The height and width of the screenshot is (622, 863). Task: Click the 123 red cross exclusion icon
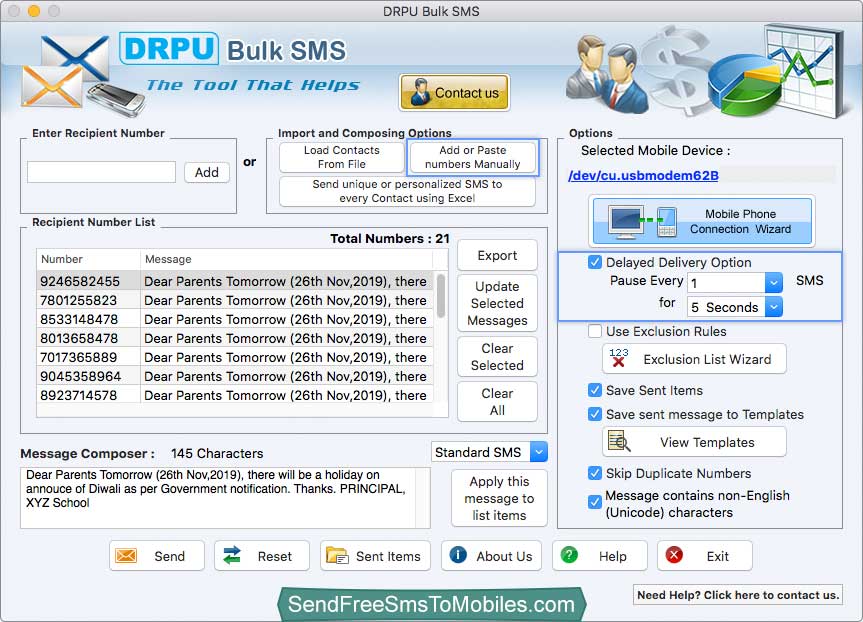pos(619,358)
